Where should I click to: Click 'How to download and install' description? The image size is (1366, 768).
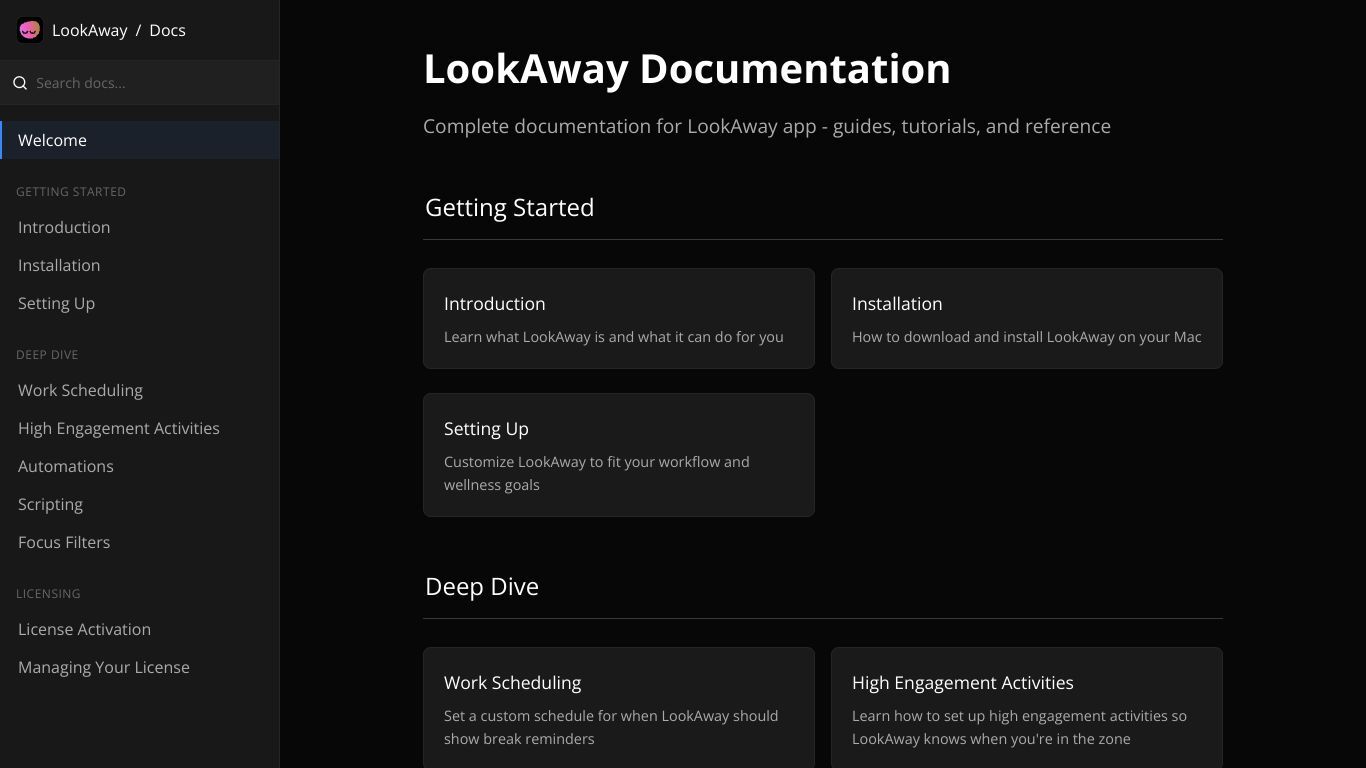[1027, 337]
